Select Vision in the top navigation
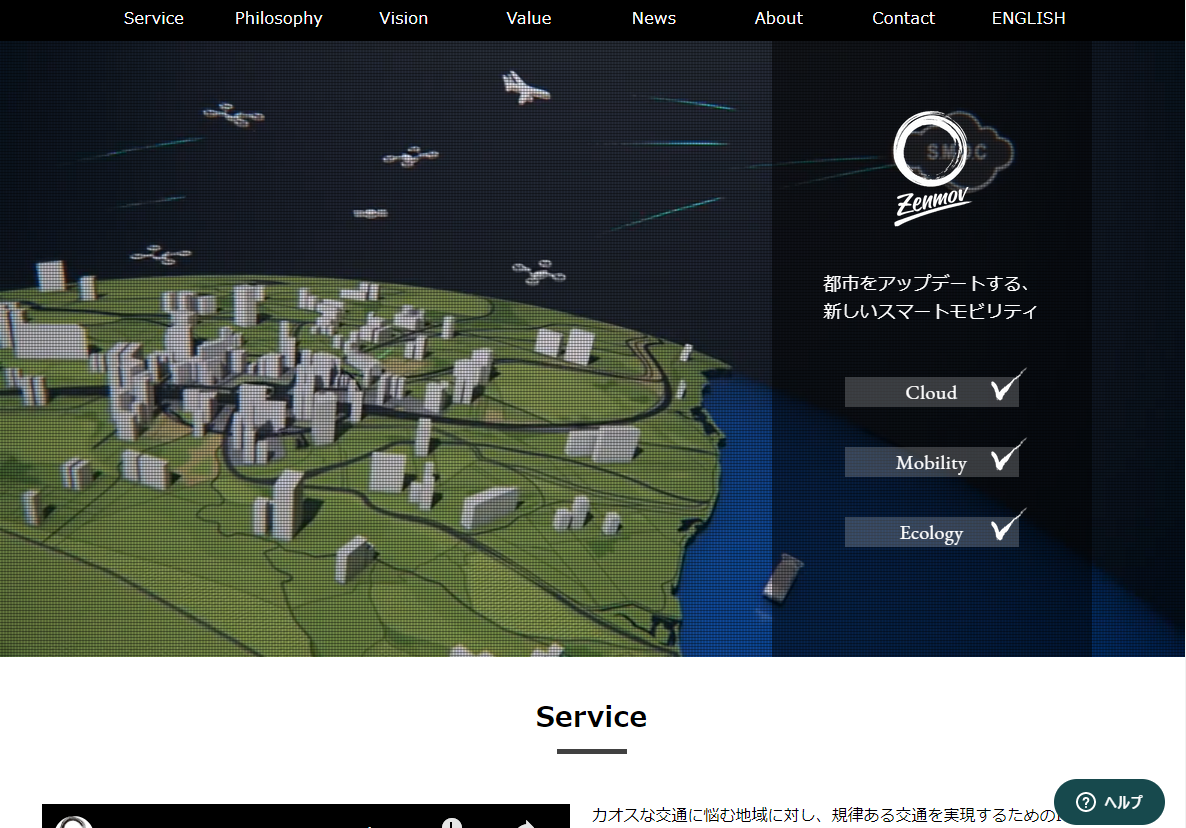The width and height of the screenshot is (1186, 828). 404,18
